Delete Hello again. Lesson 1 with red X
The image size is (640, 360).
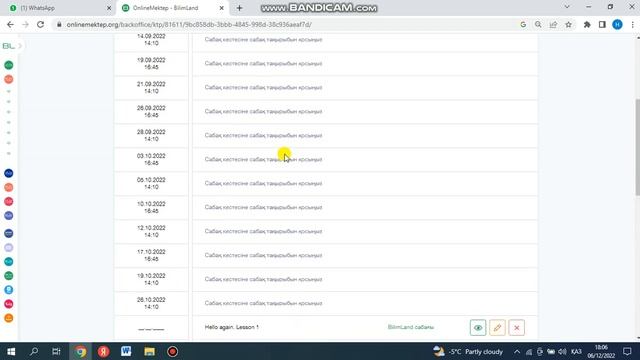tap(516, 327)
